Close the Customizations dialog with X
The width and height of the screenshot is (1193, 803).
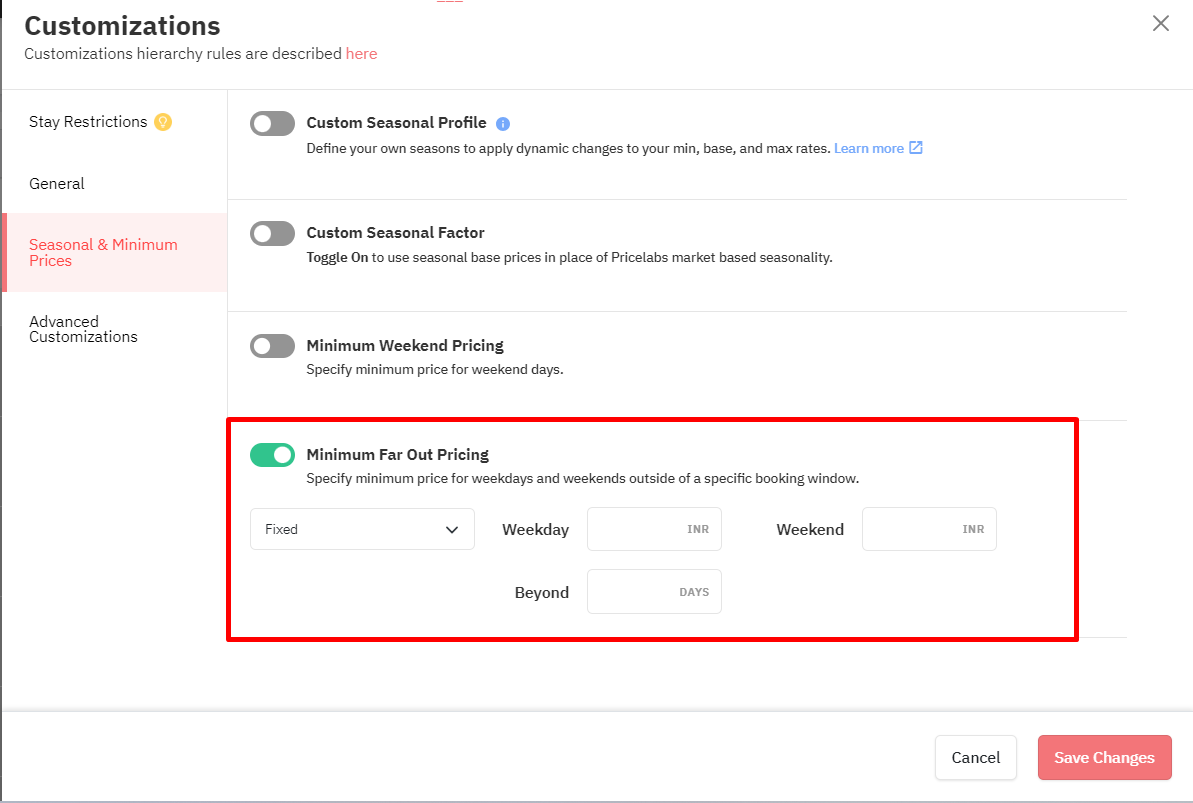1160,24
